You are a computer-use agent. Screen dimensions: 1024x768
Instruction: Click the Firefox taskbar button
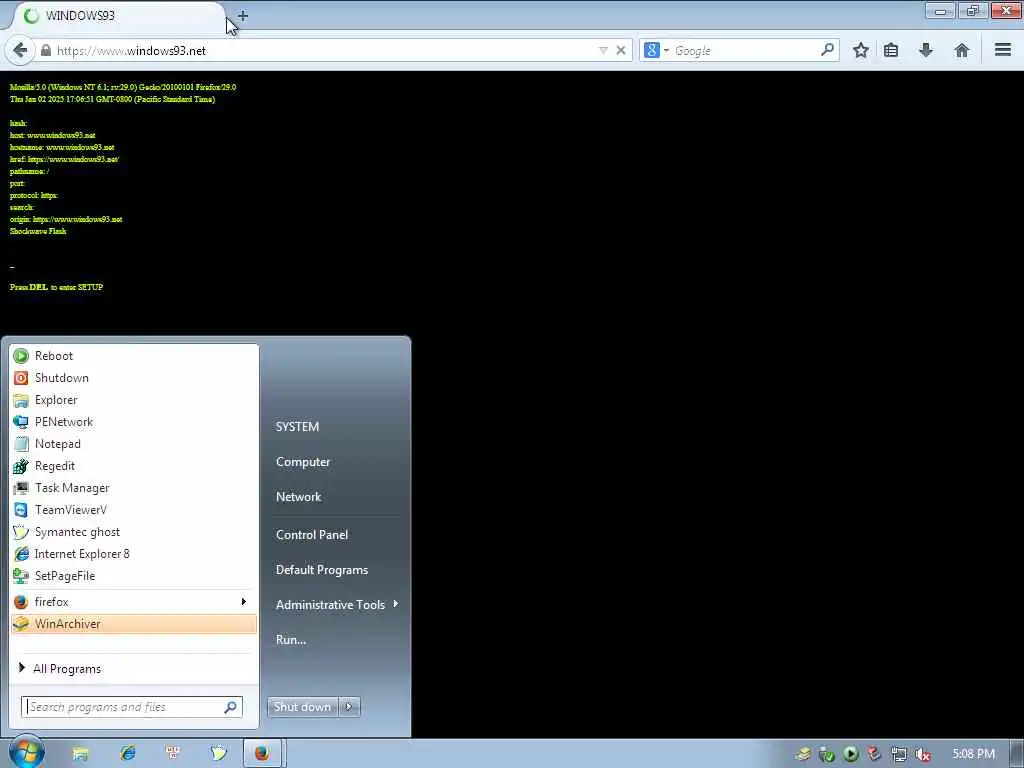click(263, 754)
